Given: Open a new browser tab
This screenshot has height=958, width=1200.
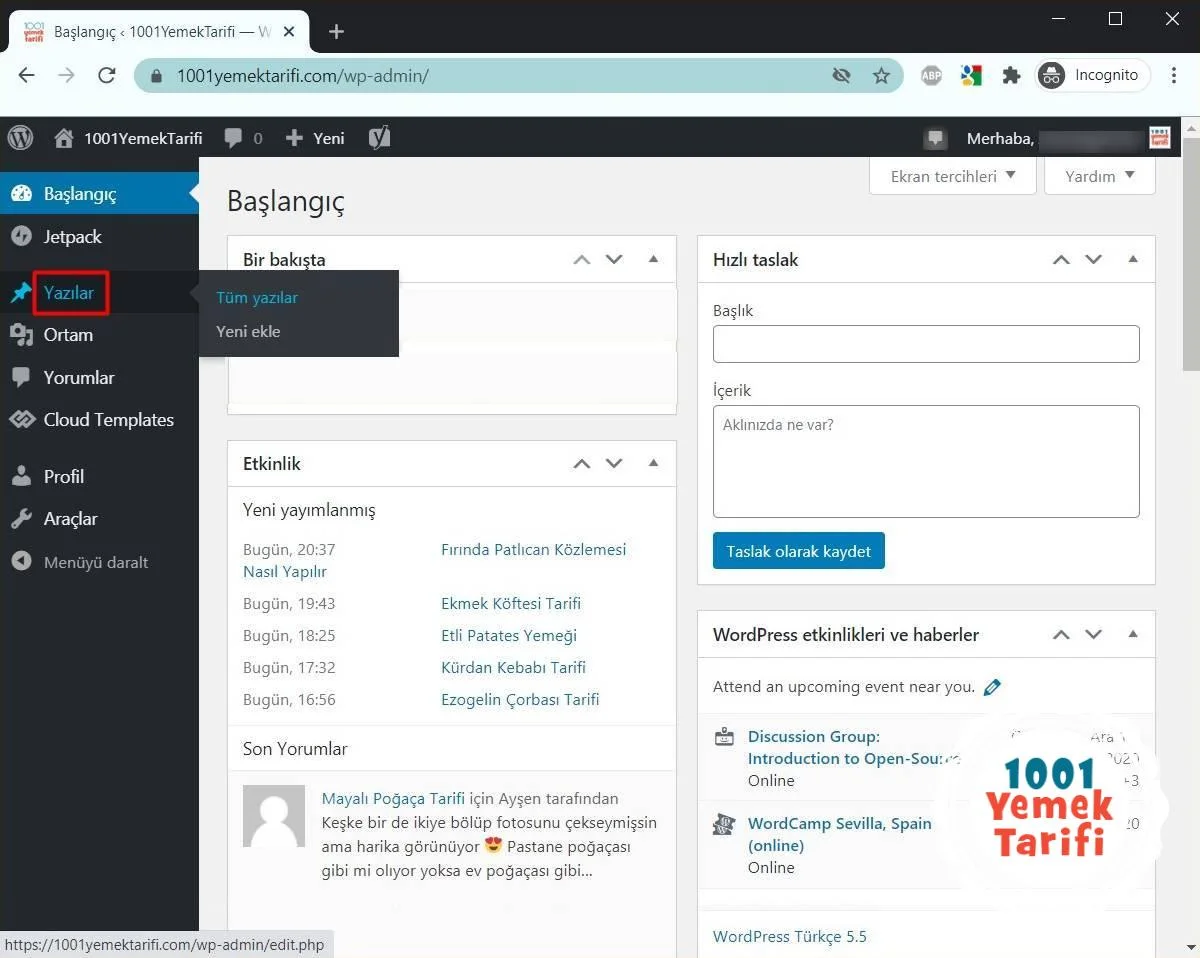Looking at the screenshot, I should 337,32.
